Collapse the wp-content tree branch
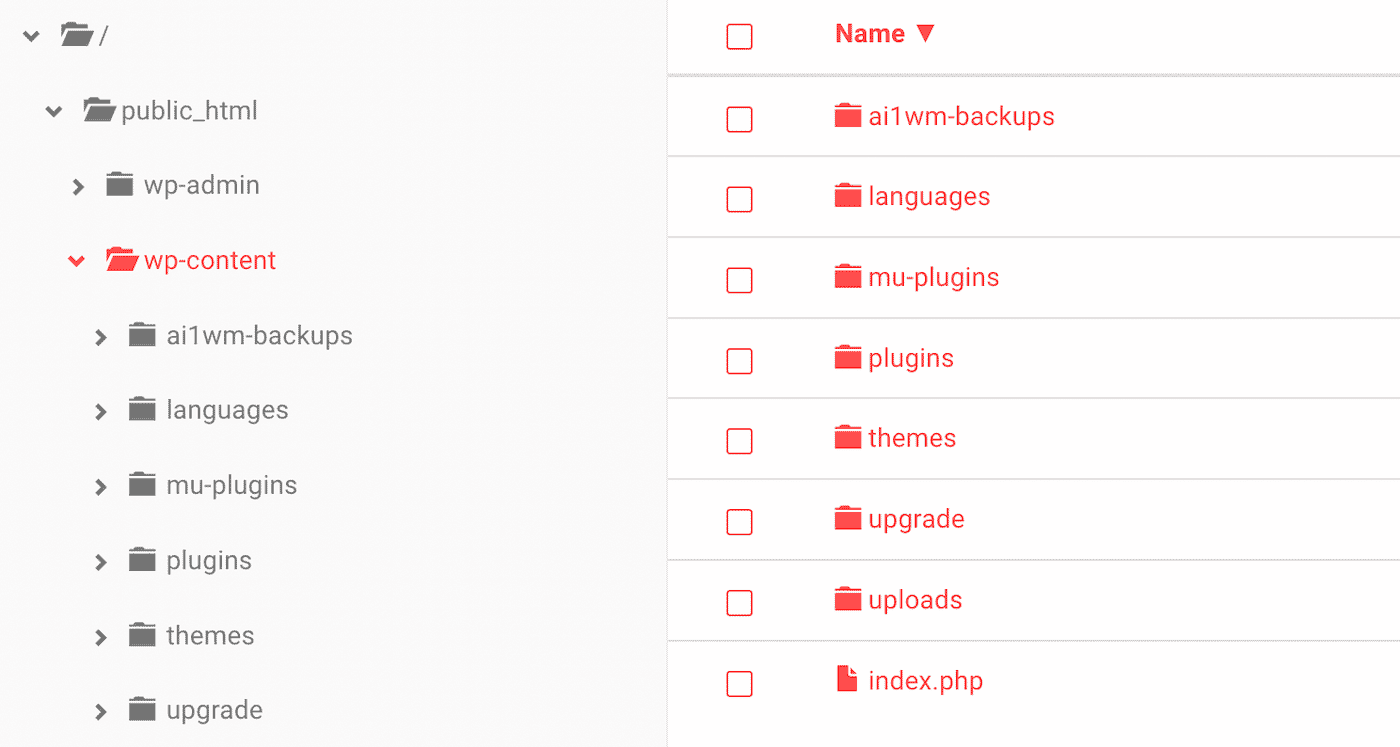 tap(76, 259)
